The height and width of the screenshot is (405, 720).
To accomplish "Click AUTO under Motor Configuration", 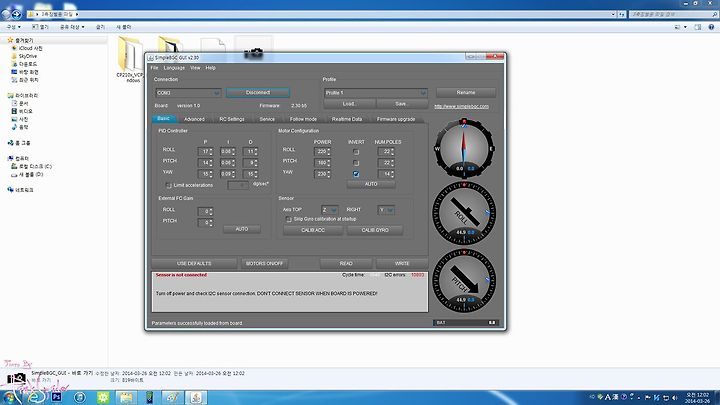I will (371, 184).
